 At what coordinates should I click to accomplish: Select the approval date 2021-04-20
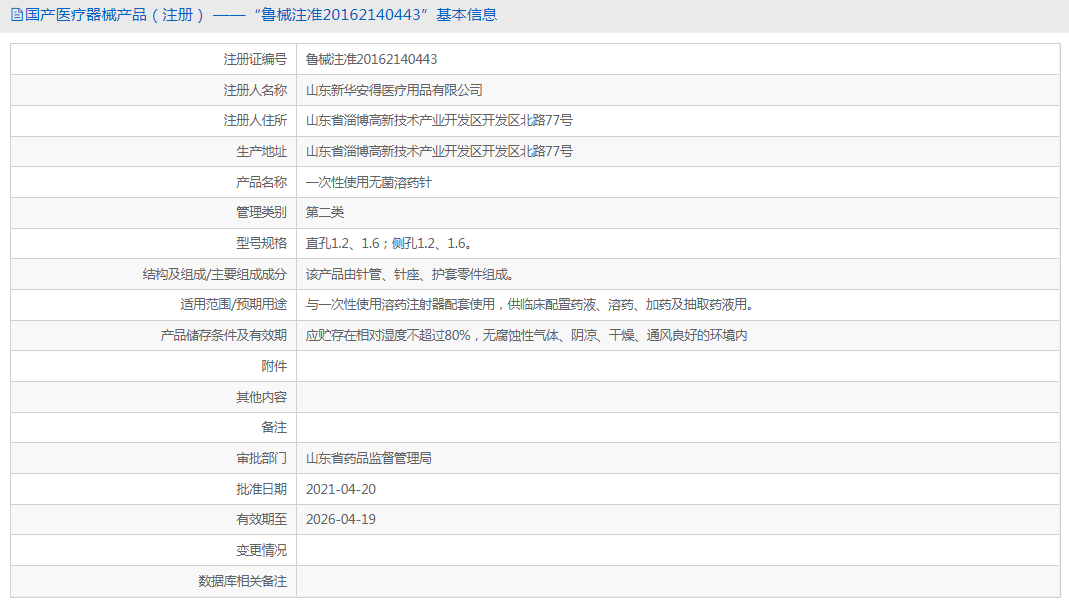pyautogui.click(x=341, y=489)
